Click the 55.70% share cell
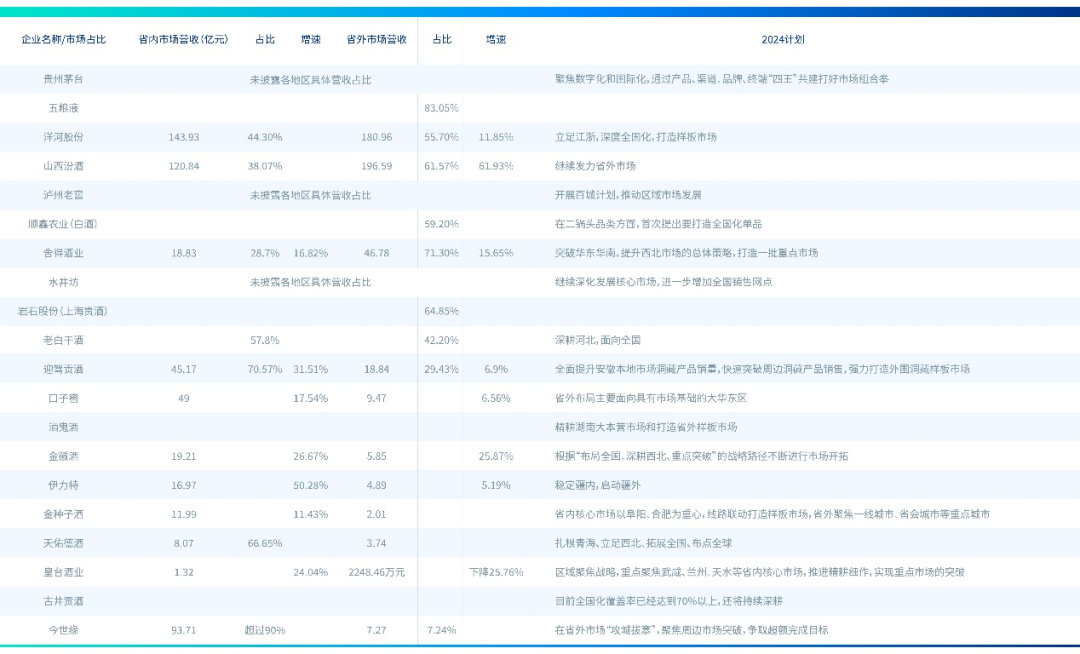1080x654 pixels. [442, 137]
